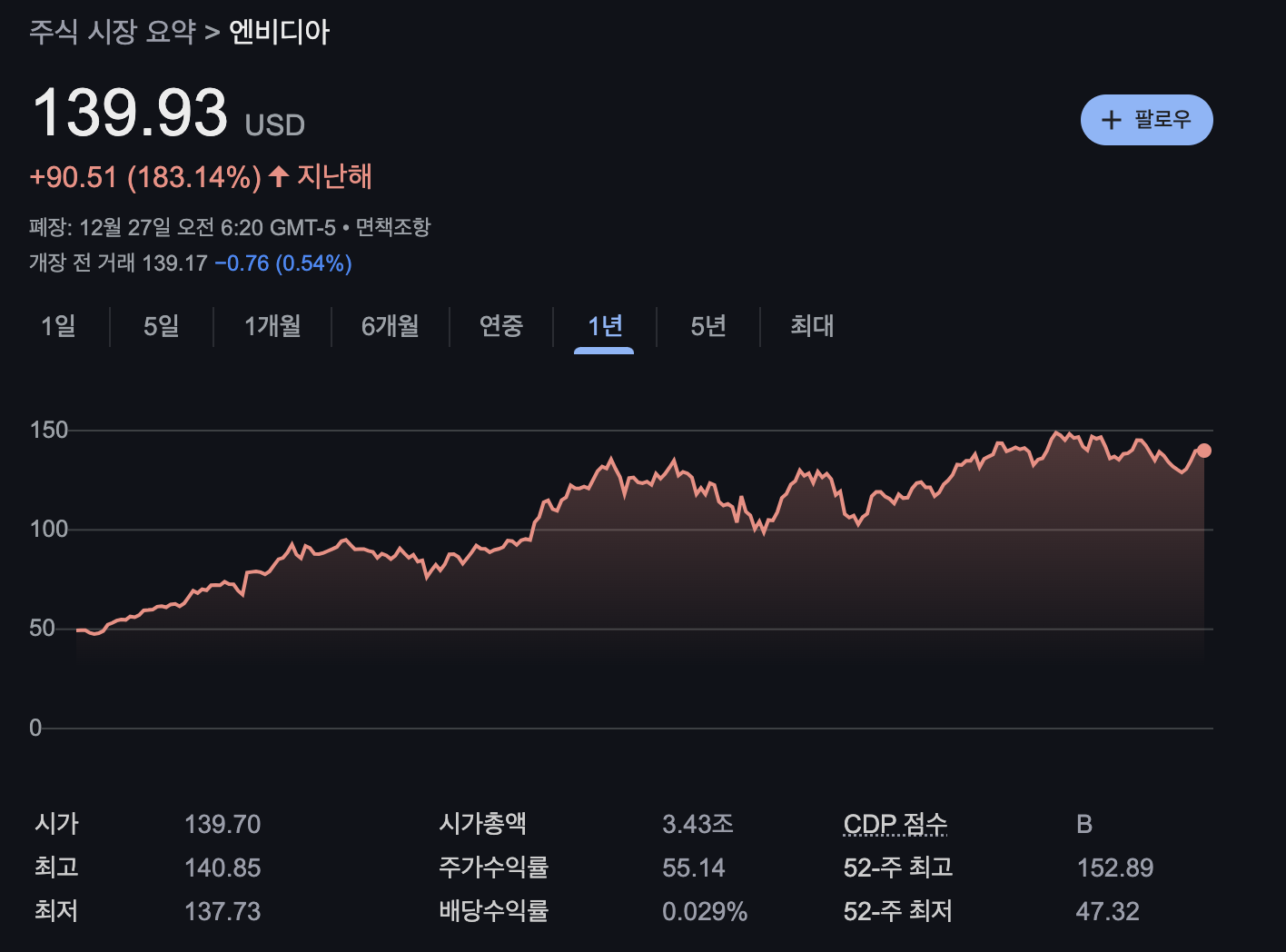Click the plus icon on the 팔로우 button
The width and height of the screenshot is (1286, 952).
pos(1112,119)
